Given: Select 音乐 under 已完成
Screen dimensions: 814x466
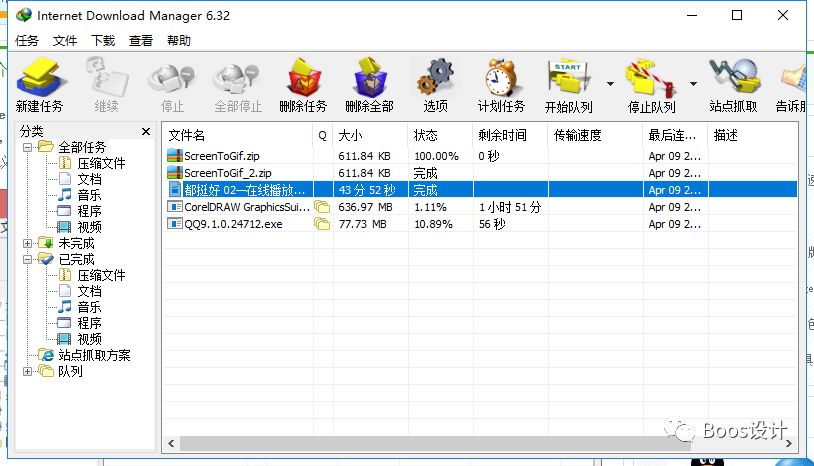Looking at the screenshot, I should (89, 307).
